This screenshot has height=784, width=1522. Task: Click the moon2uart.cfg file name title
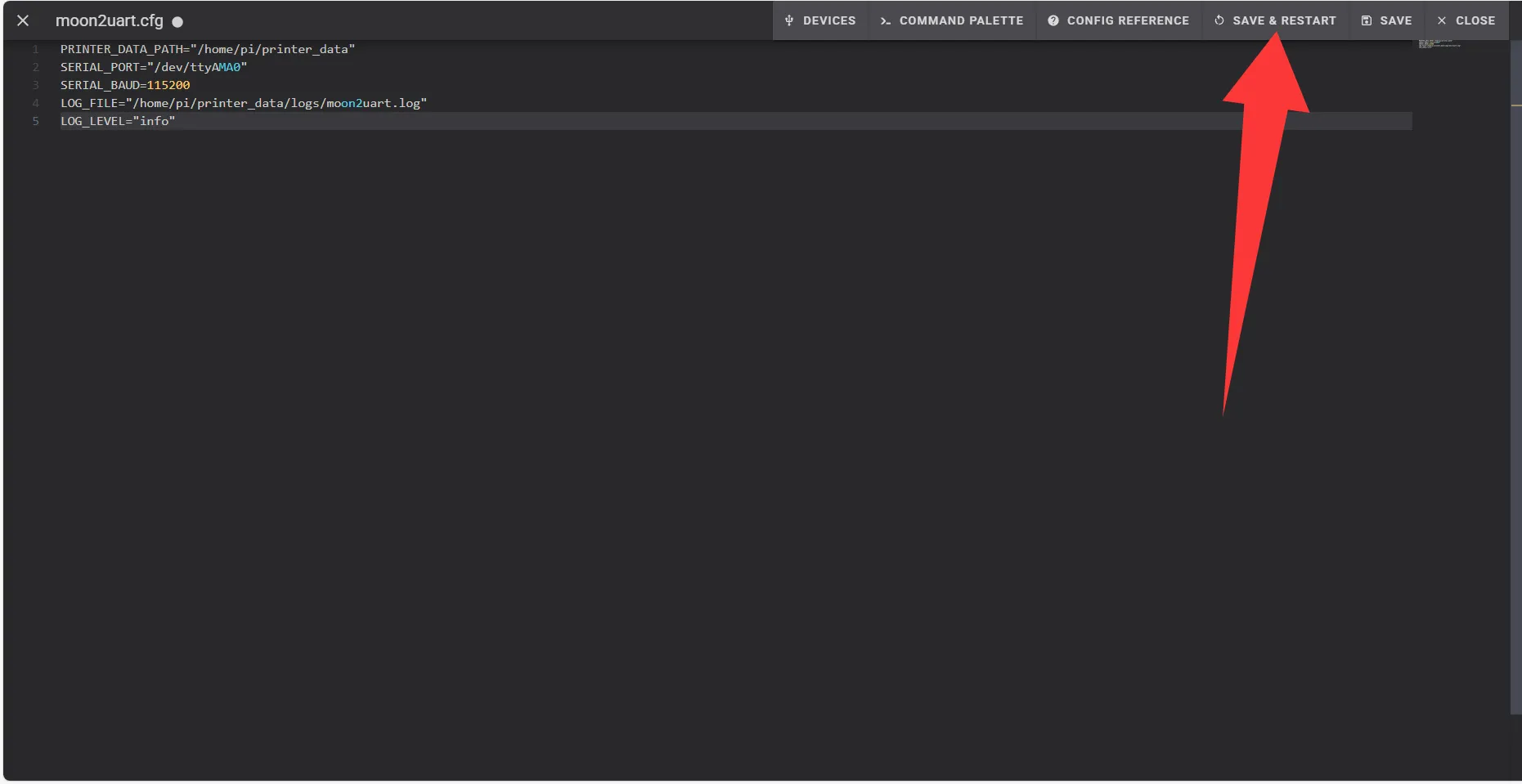109,20
